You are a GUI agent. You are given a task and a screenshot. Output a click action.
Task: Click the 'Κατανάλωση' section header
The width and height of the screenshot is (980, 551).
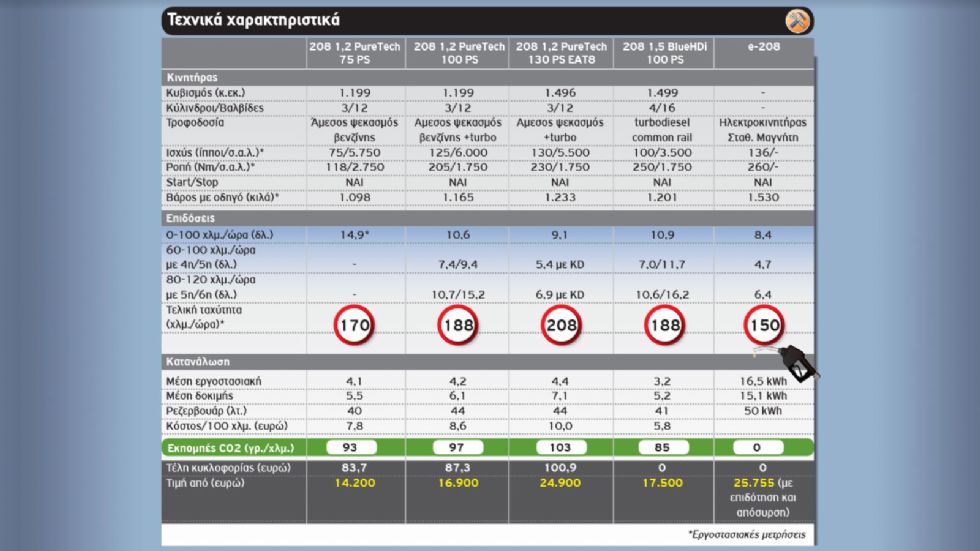pyautogui.click(x=198, y=362)
